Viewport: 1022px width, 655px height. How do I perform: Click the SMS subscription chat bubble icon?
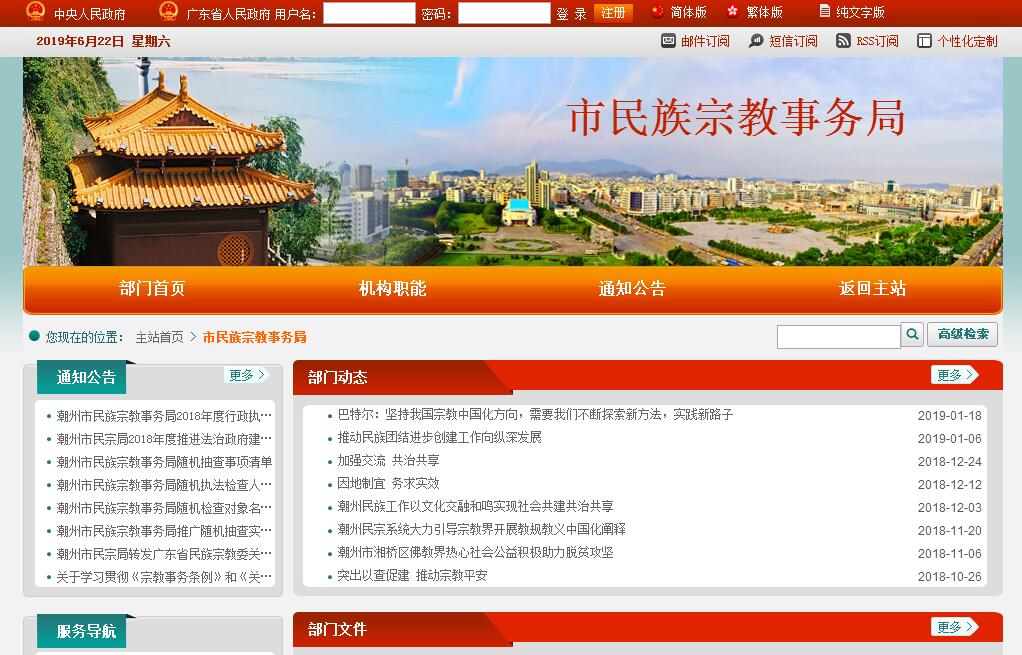coord(754,41)
